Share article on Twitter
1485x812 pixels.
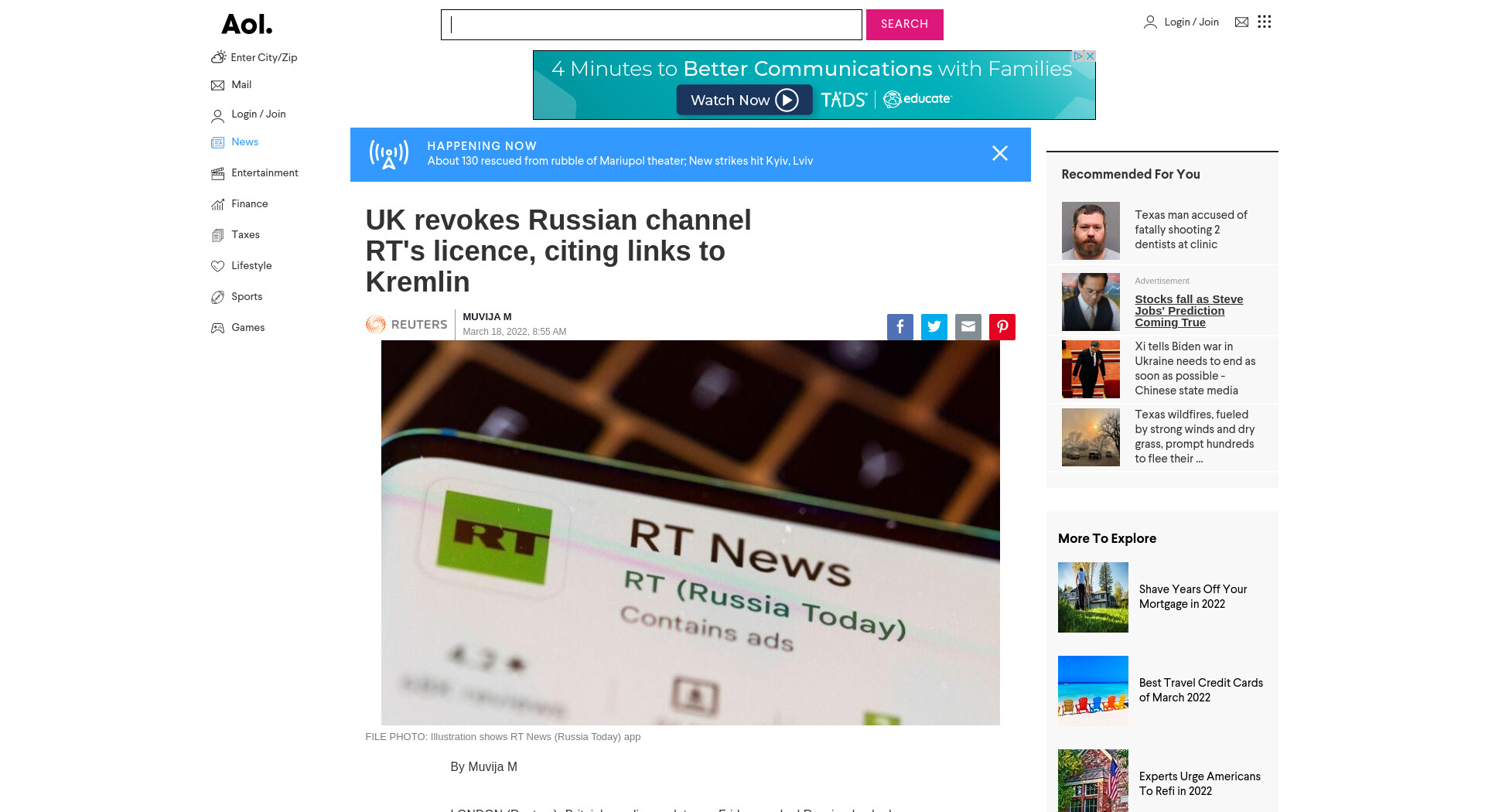pyautogui.click(x=934, y=327)
